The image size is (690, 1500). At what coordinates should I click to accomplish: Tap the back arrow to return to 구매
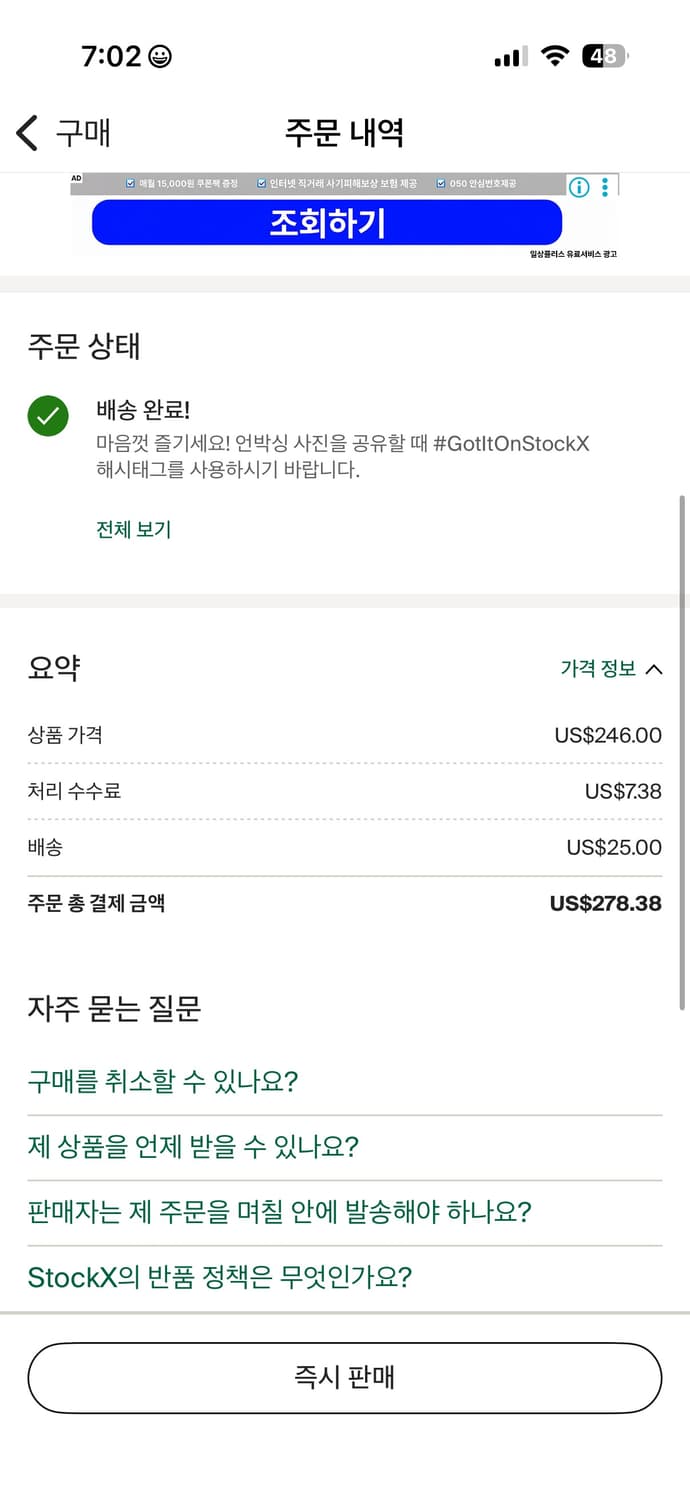[x=25, y=131]
